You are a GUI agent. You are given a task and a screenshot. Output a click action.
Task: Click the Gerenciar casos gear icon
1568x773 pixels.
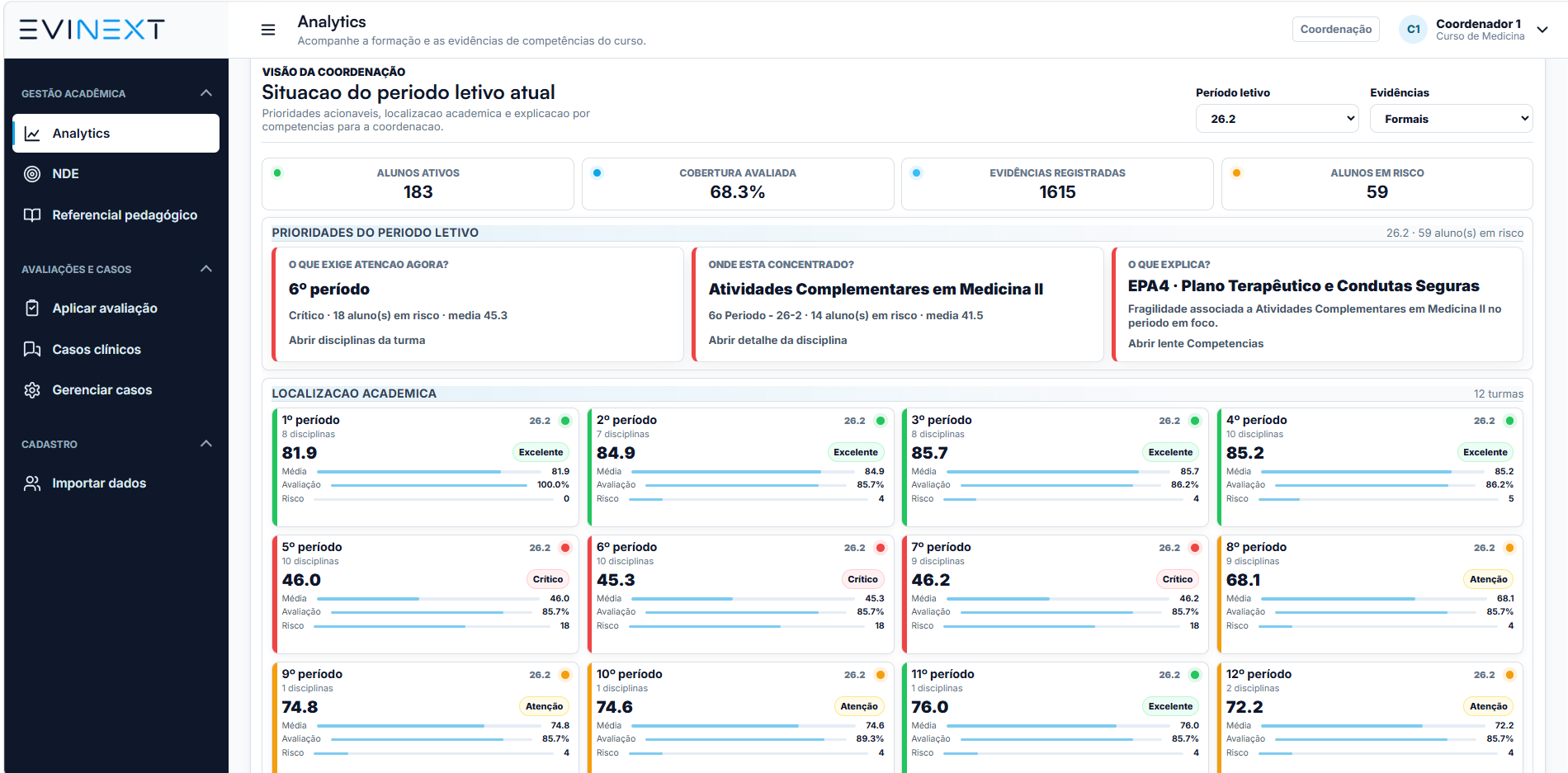point(32,390)
